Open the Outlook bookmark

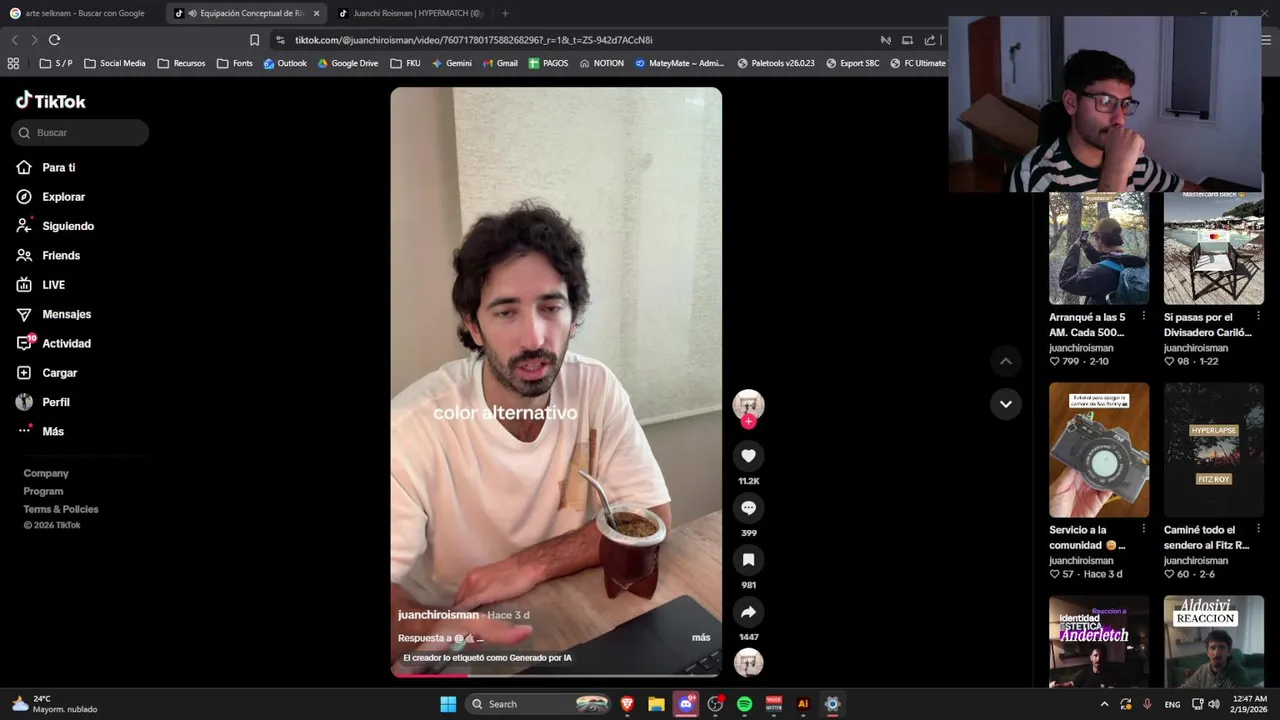click(x=285, y=63)
